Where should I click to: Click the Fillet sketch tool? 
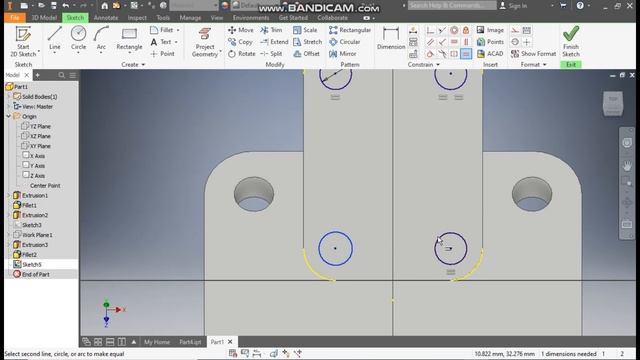[162, 30]
